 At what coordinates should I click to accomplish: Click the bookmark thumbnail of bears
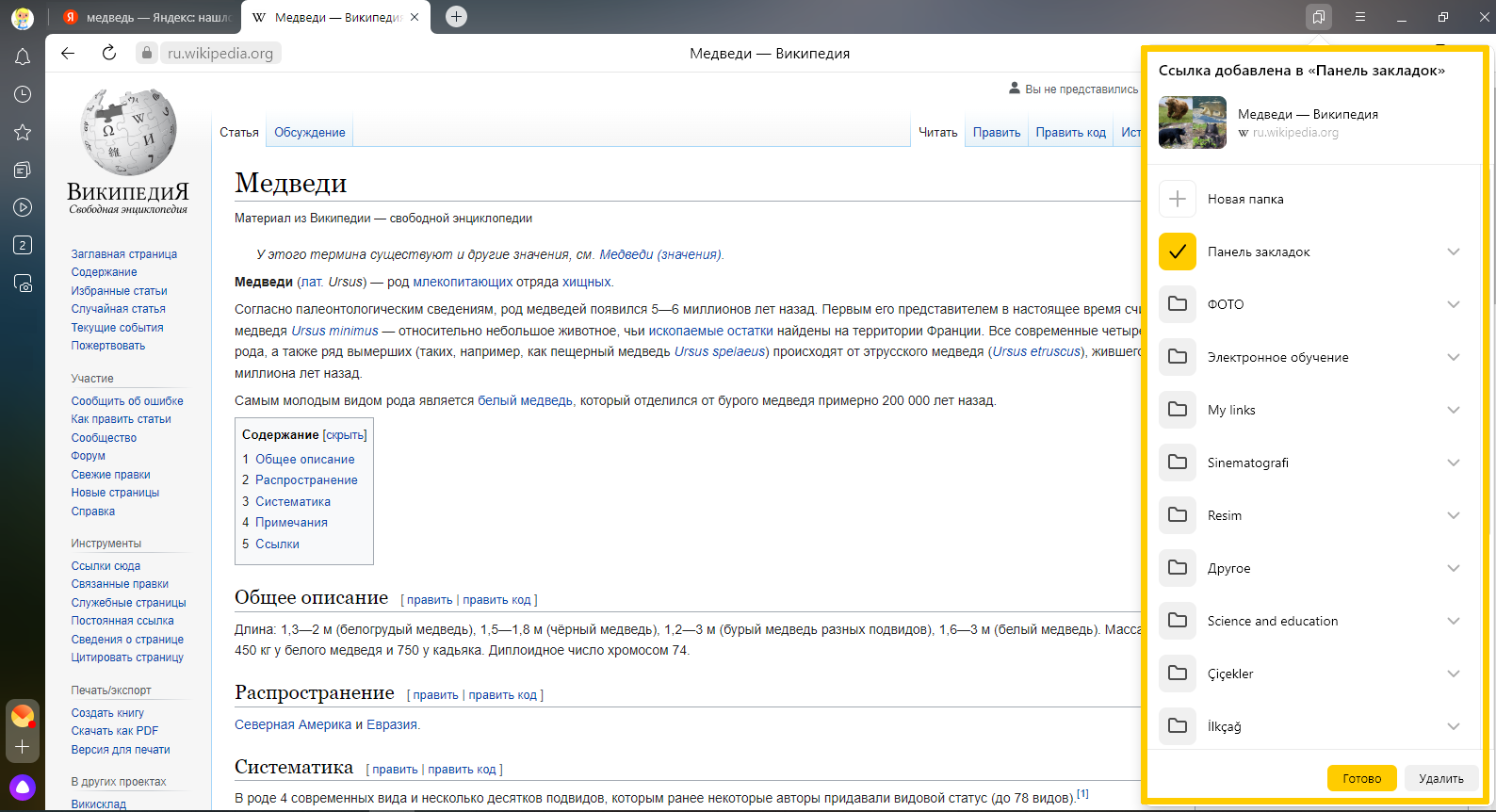click(1193, 122)
